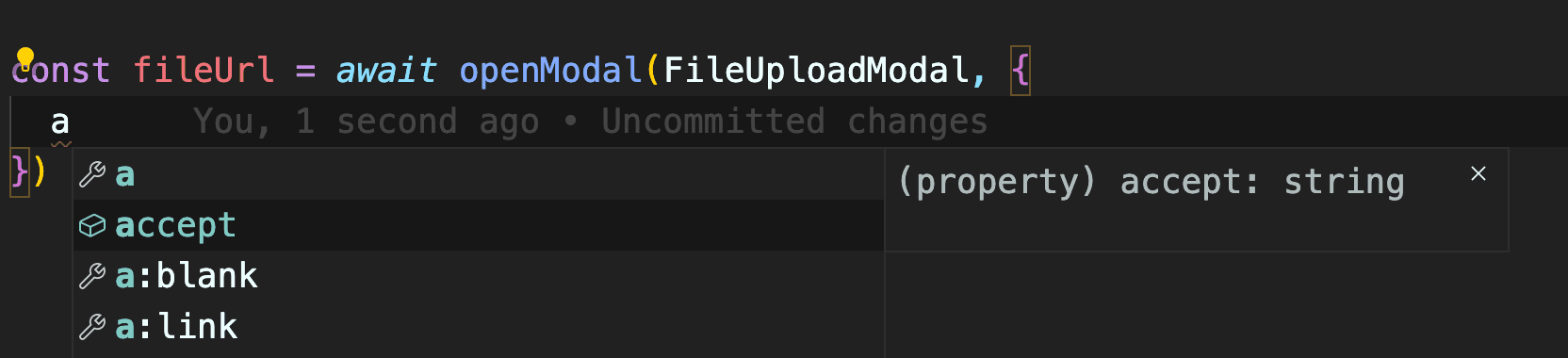Click the '(property) accept: string' details text
The image size is (1568, 358).
click(x=1151, y=181)
